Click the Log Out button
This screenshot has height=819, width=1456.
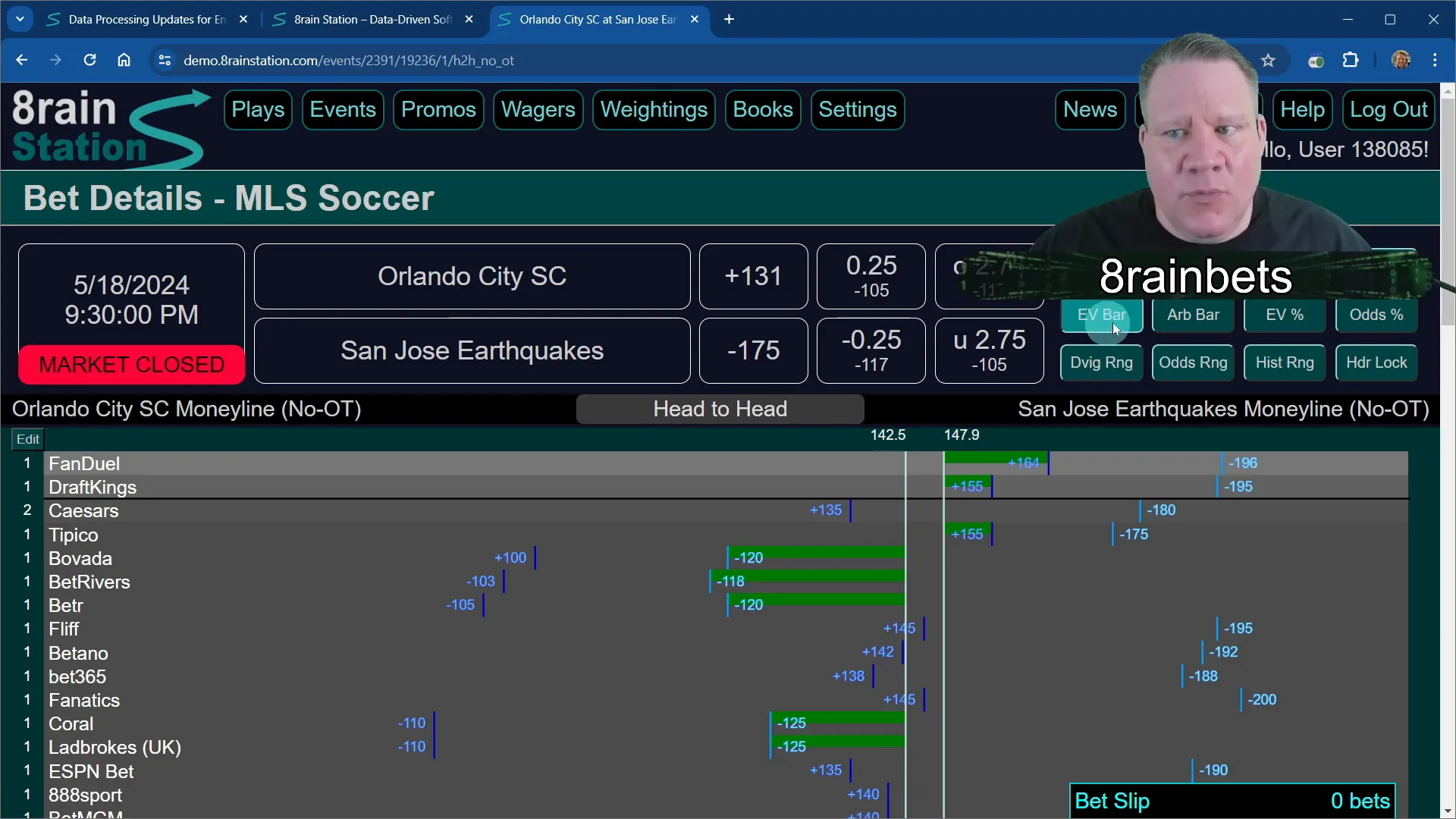(1389, 110)
